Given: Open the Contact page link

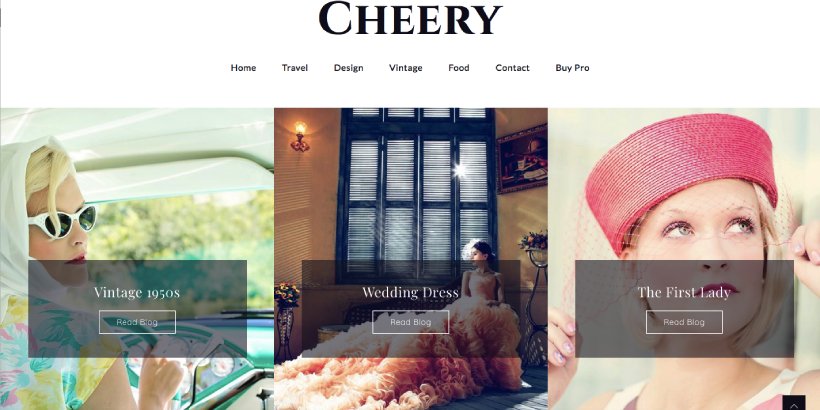Looking at the screenshot, I should click(x=512, y=67).
